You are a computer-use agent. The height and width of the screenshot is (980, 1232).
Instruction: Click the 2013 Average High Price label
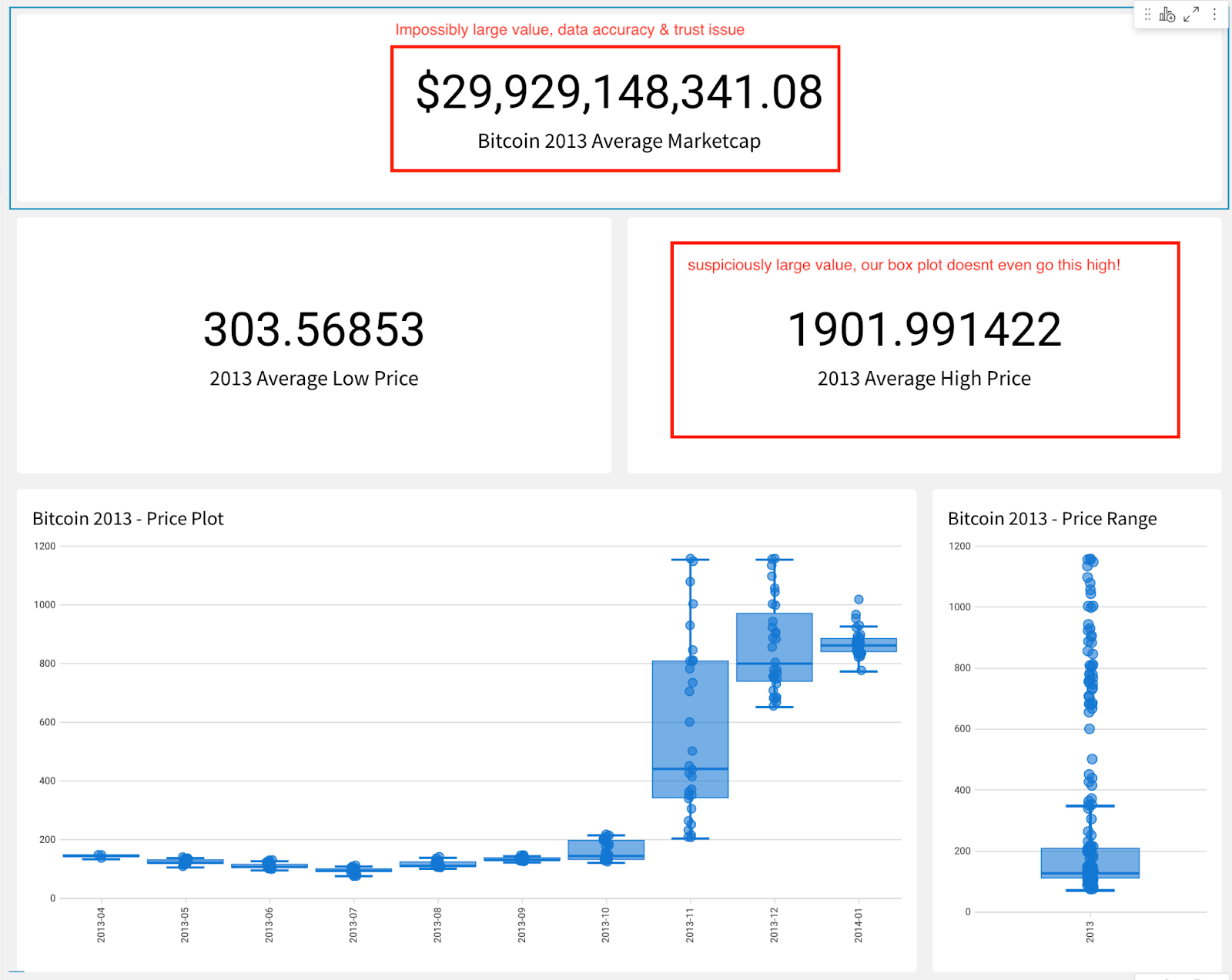pyautogui.click(x=924, y=379)
